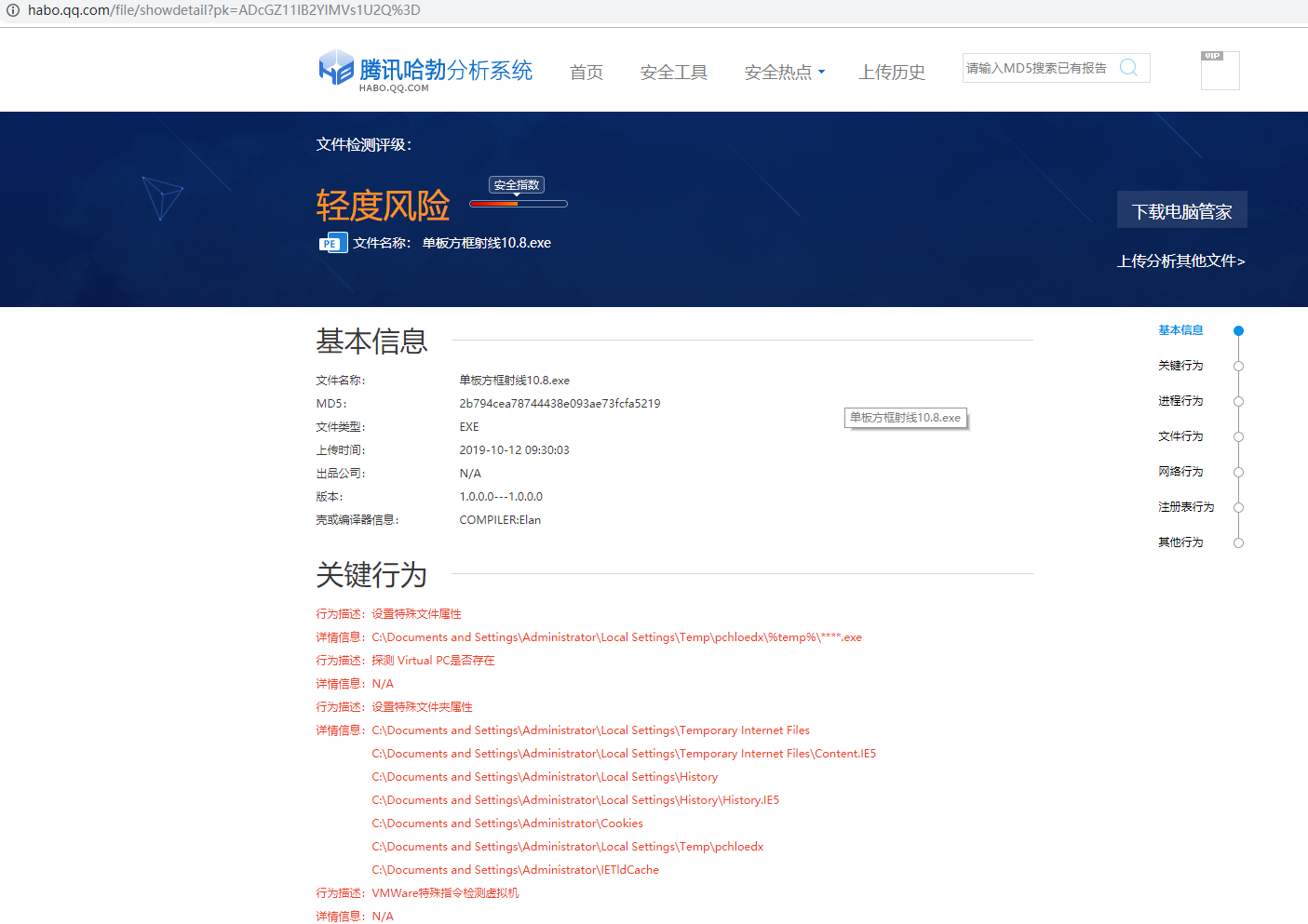
Task: Open the 首页 nav item
Action: pos(587,73)
